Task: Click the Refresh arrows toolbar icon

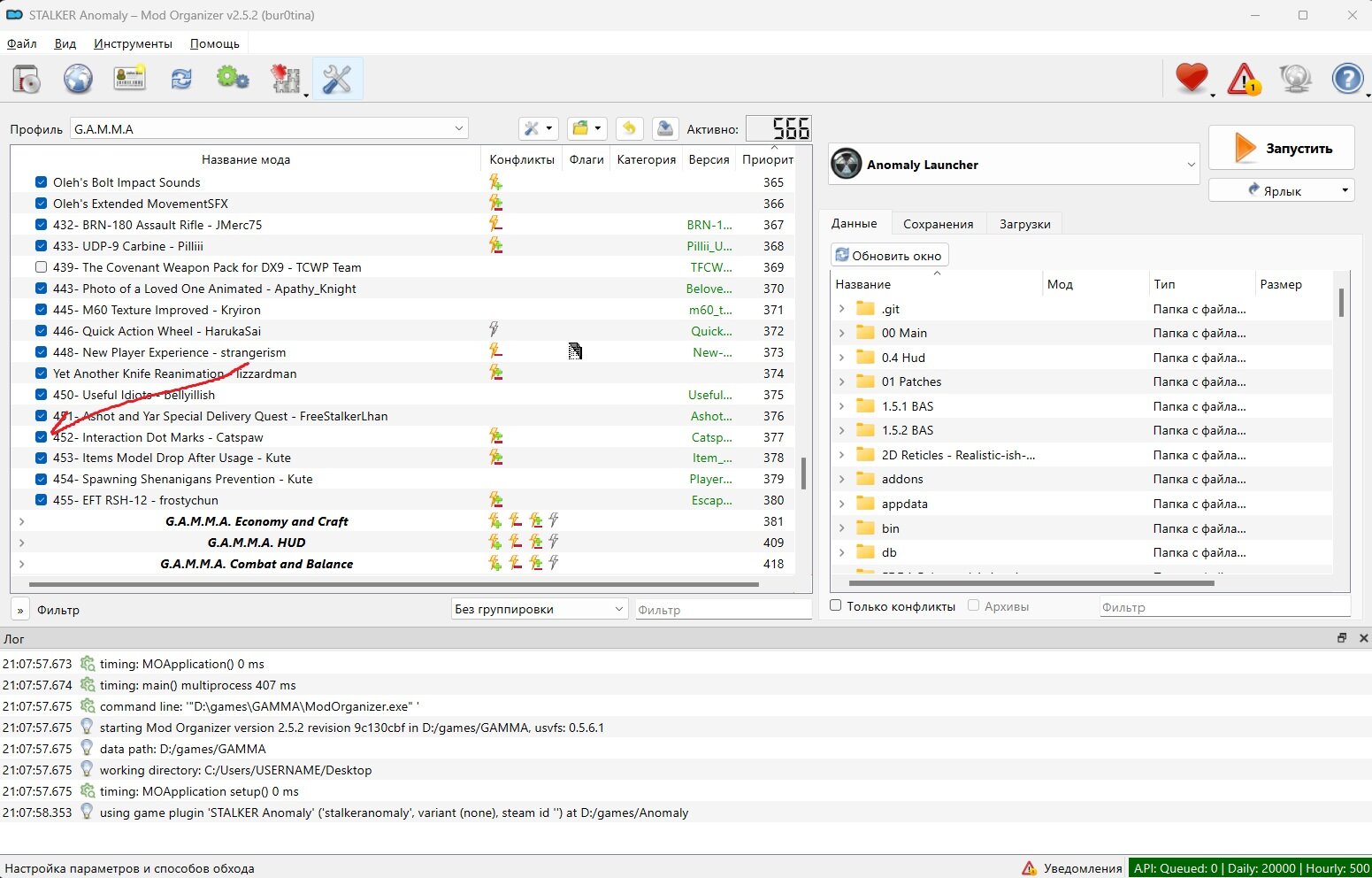Action: tap(181, 80)
